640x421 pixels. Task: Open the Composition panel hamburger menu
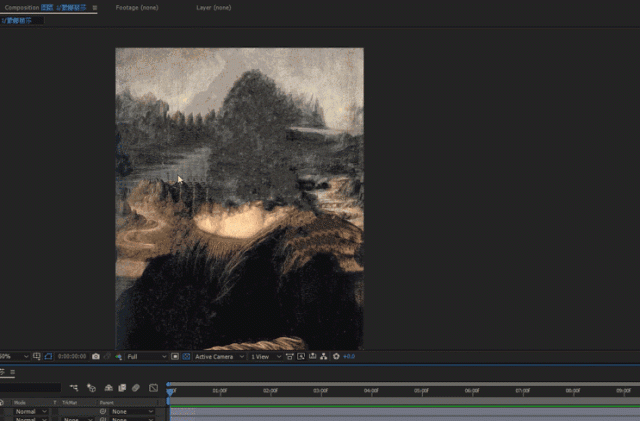click(95, 7)
